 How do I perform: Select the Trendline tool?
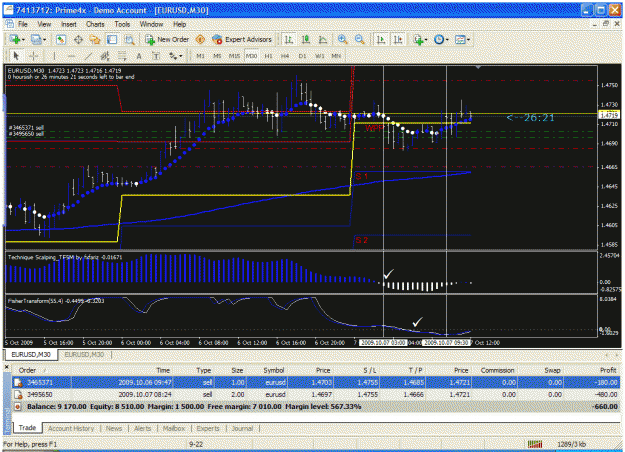pyautogui.click(x=88, y=56)
